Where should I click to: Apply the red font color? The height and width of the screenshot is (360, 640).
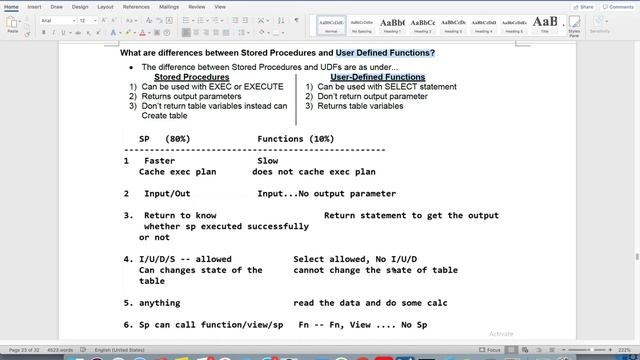(x=142, y=33)
